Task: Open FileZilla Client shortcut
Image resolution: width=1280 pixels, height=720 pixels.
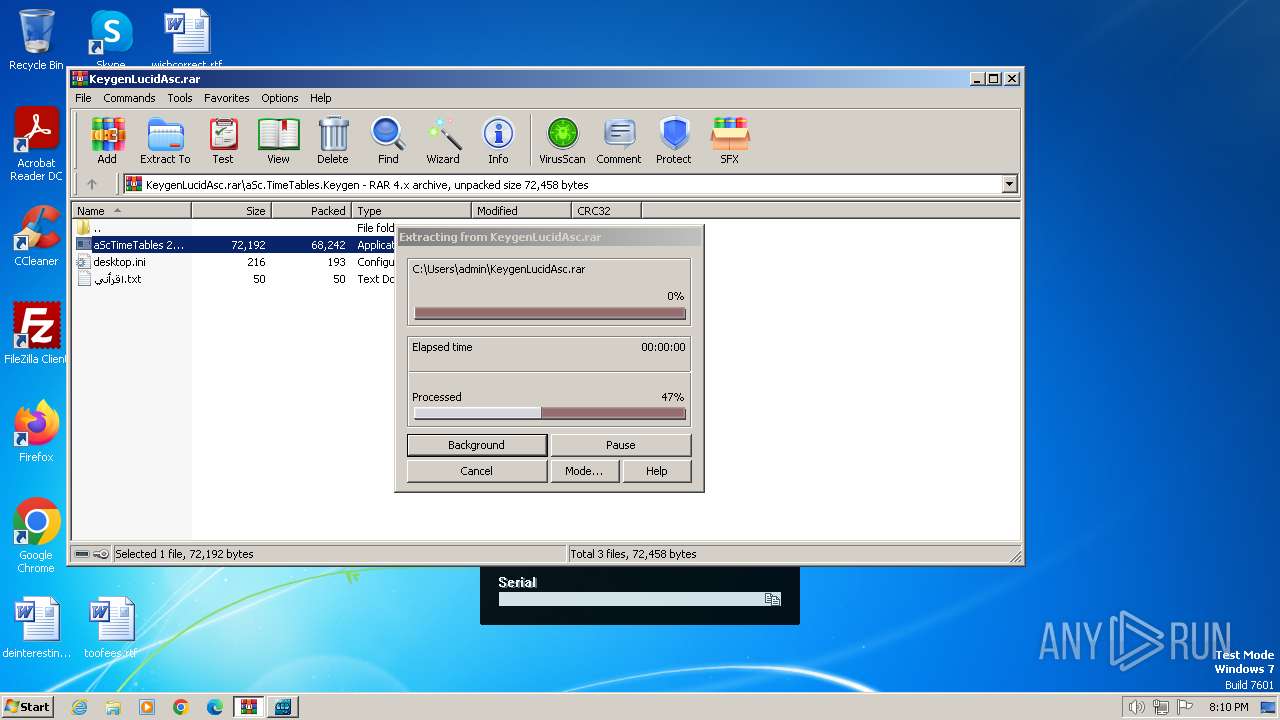Action: (x=36, y=334)
